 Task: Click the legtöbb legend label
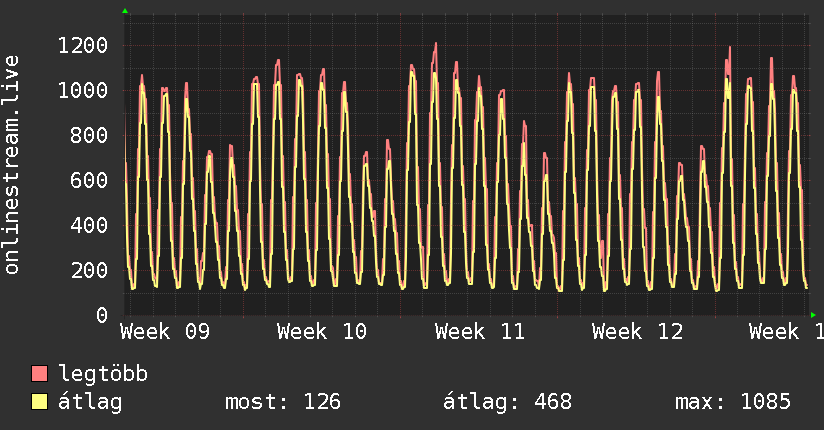103,375
